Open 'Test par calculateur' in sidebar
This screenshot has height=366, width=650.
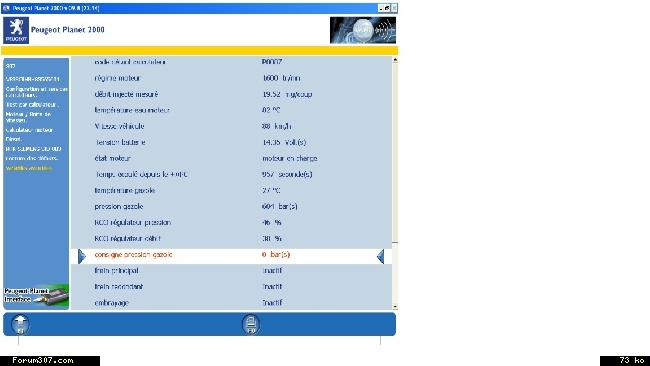[32, 104]
